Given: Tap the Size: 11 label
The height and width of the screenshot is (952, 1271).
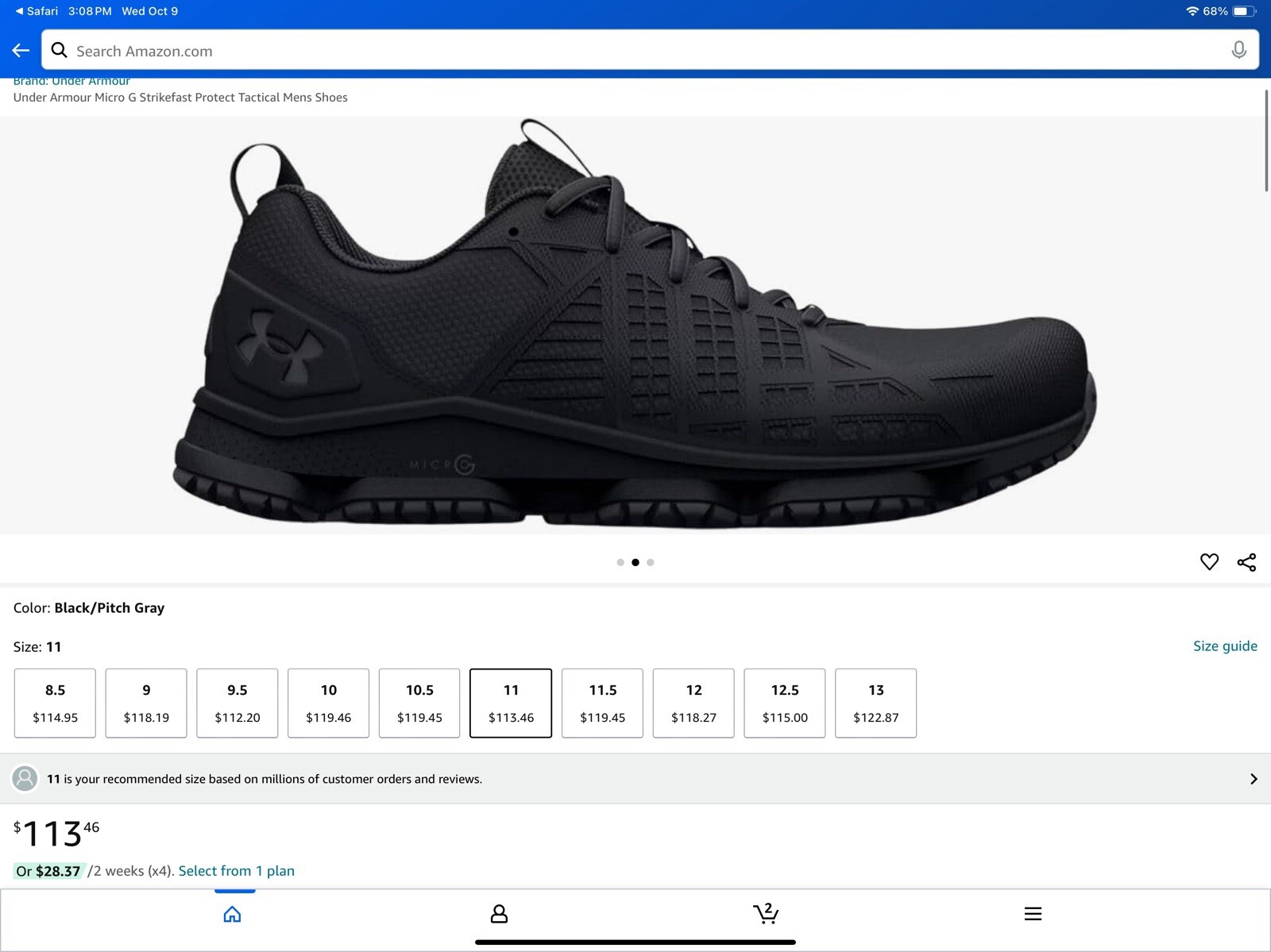Looking at the screenshot, I should (x=37, y=647).
